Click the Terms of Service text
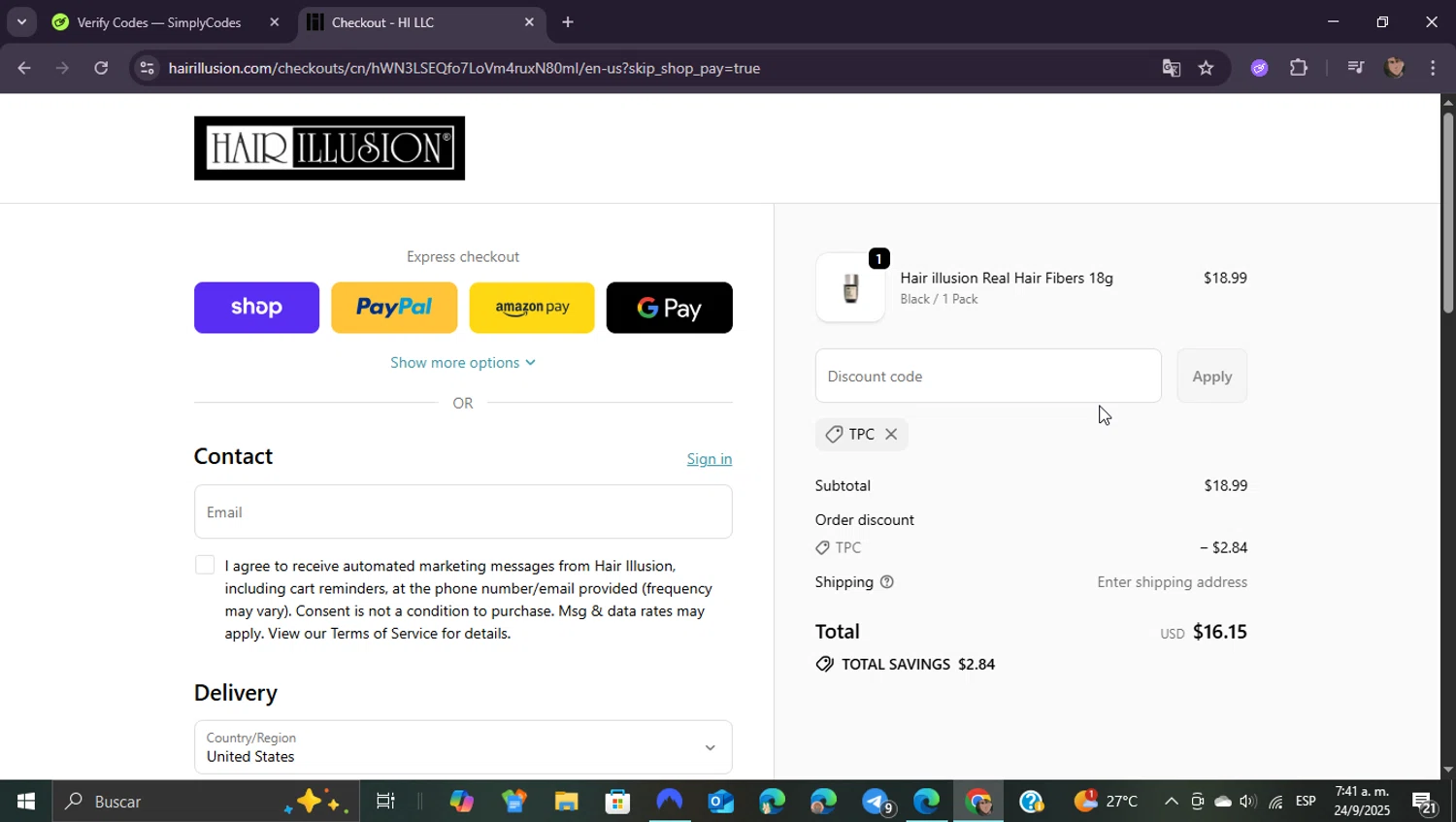 tap(384, 634)
